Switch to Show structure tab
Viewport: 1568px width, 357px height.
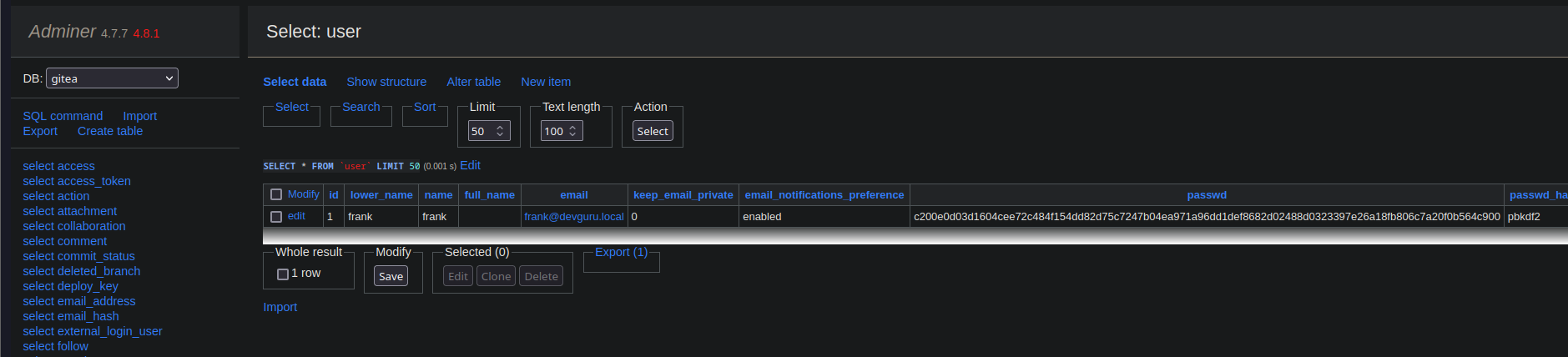coord(386,82)
